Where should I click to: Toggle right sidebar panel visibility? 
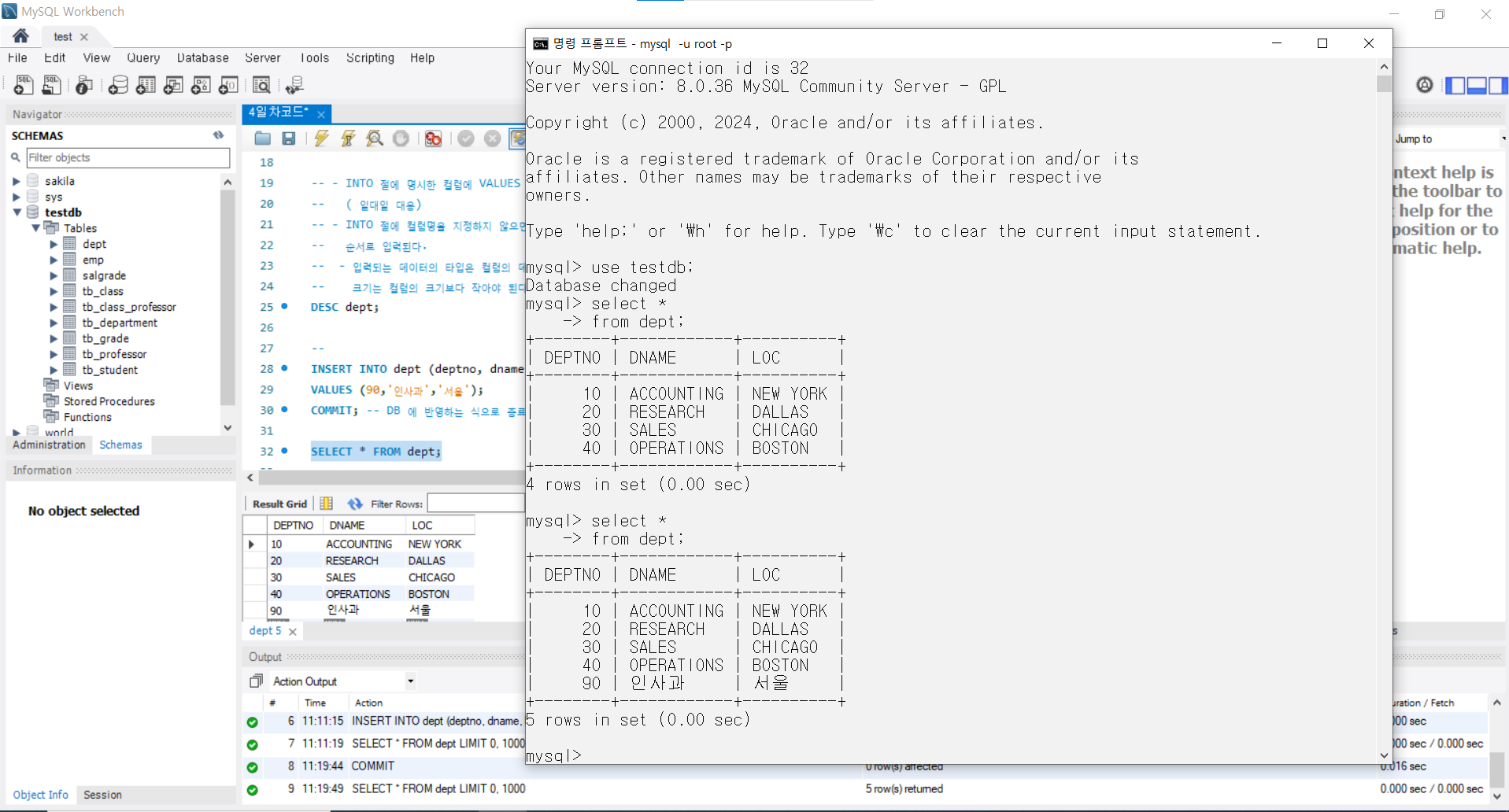(x=1498, y=85)
